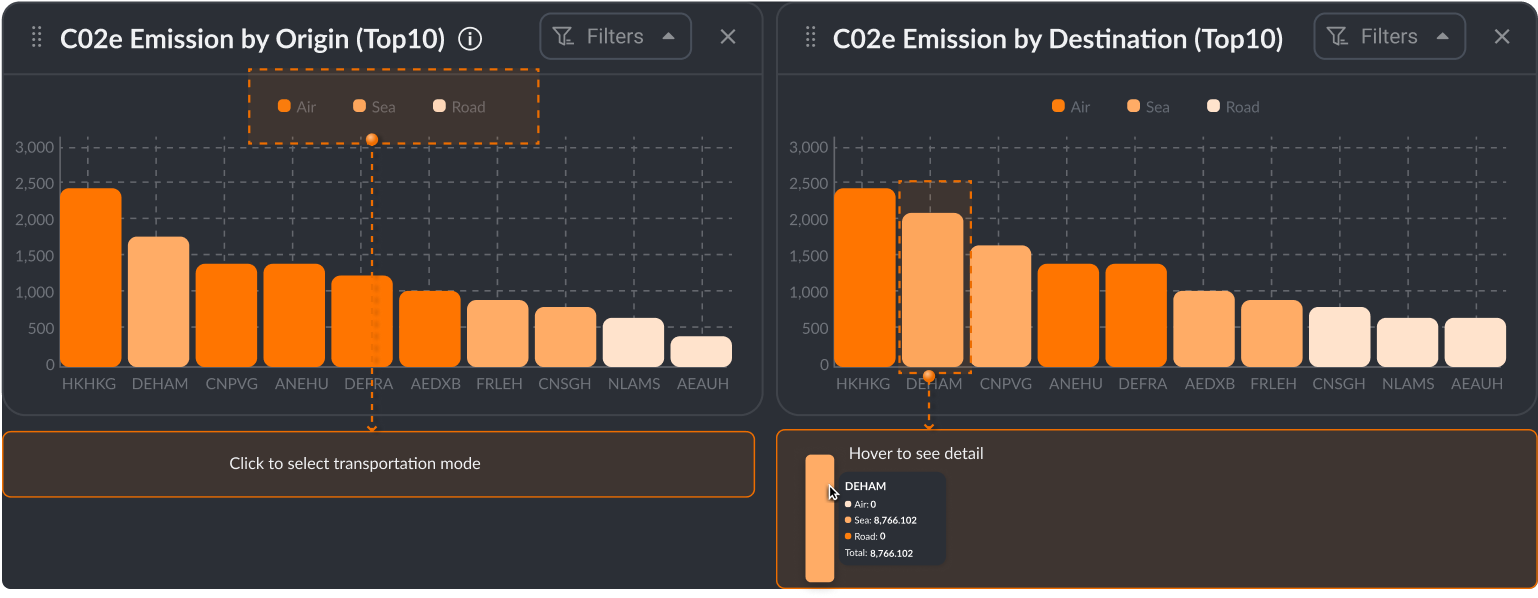The width and height of the screenshot is (1538, 598).
Task: Click the sample bar in hover detail box
Action: point(819,518)
